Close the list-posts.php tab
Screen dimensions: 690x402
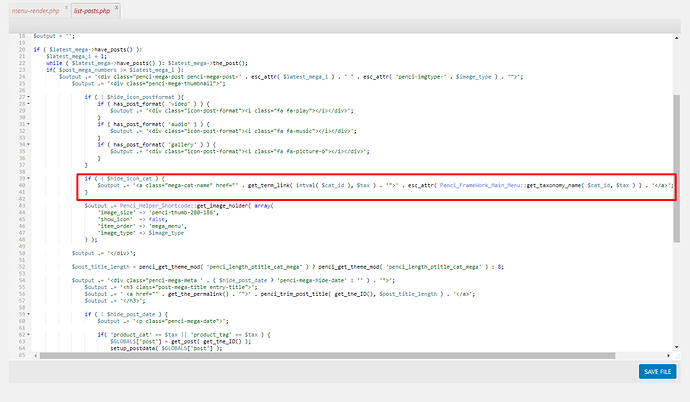click(117, 7)
